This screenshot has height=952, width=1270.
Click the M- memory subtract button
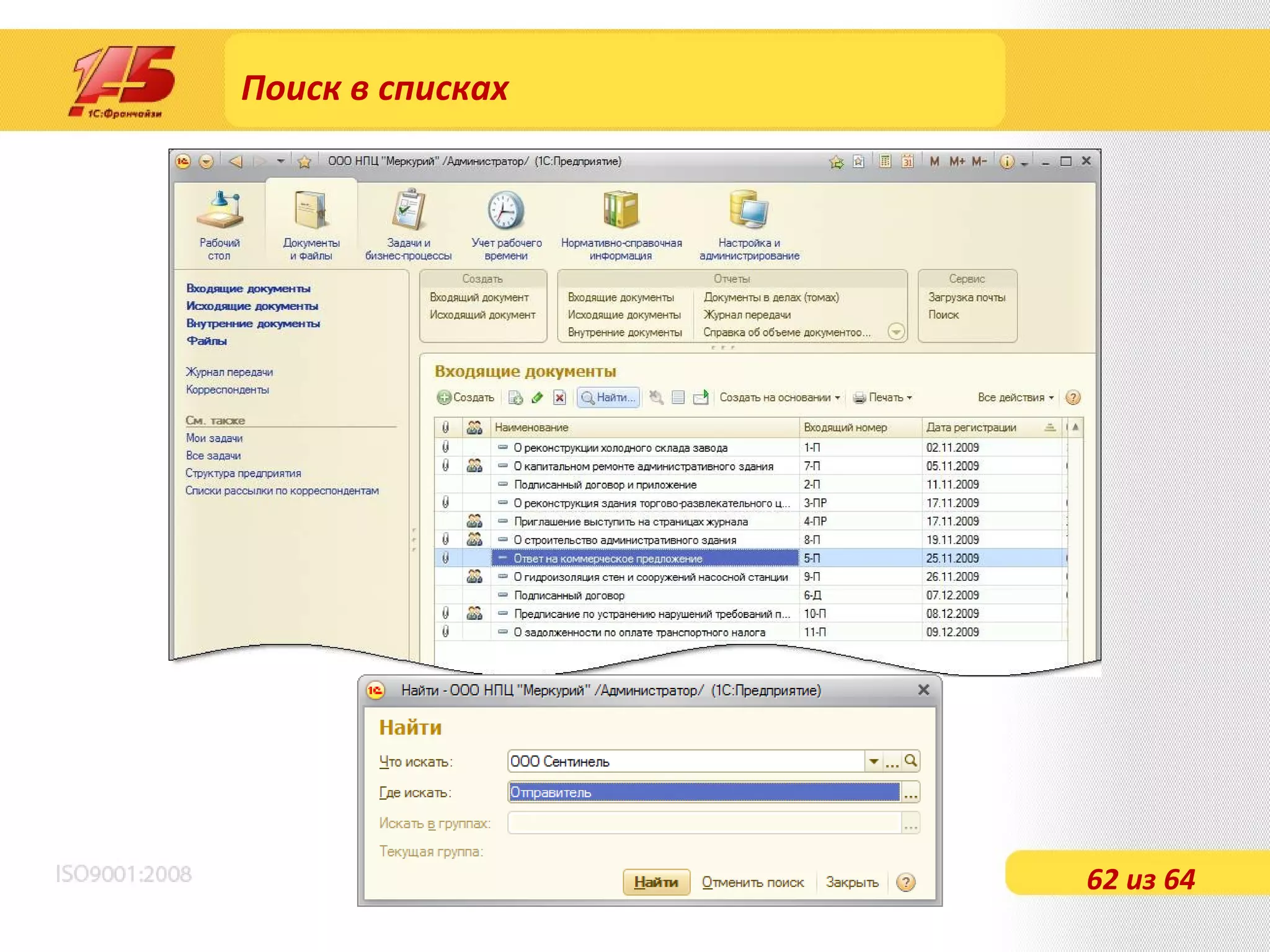[x=979, y=161]
